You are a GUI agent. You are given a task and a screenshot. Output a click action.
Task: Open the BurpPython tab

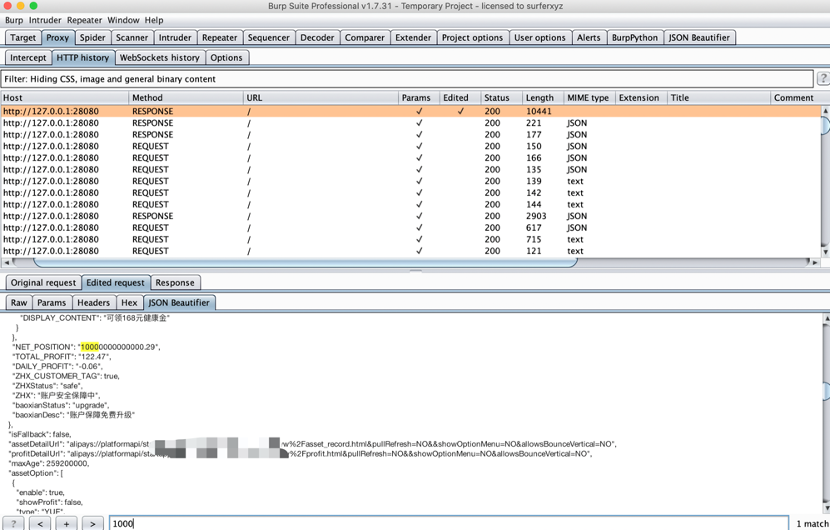(635, 38)
